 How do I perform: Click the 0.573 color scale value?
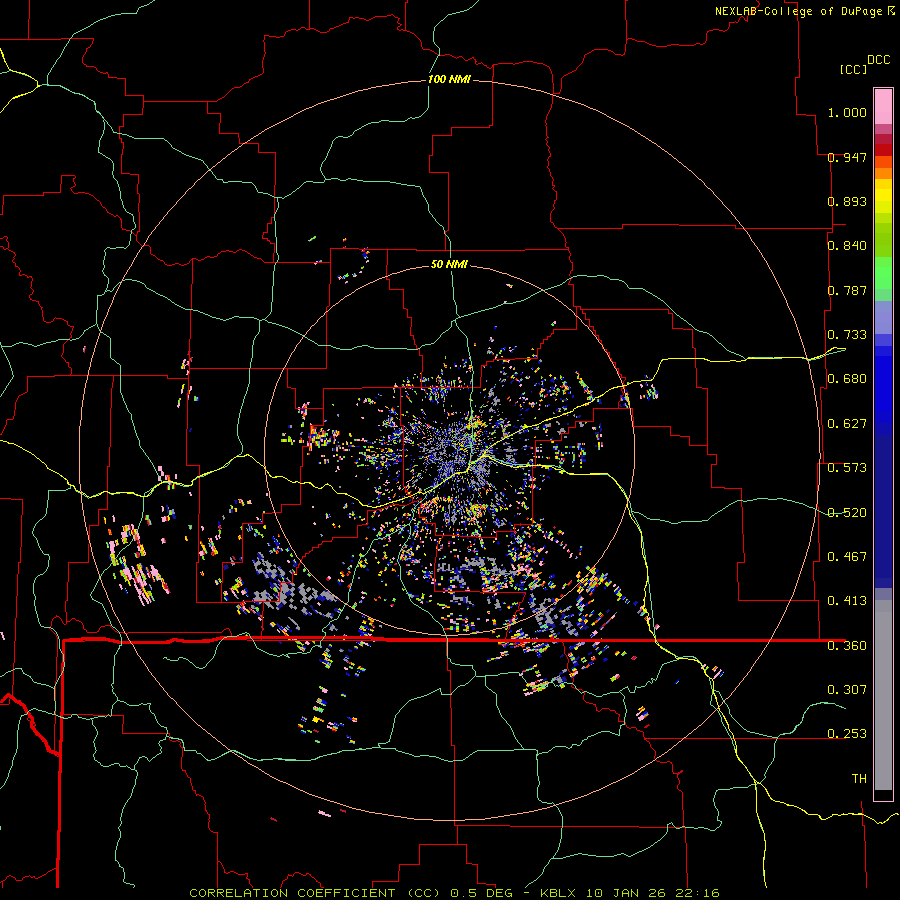(847, 468)
